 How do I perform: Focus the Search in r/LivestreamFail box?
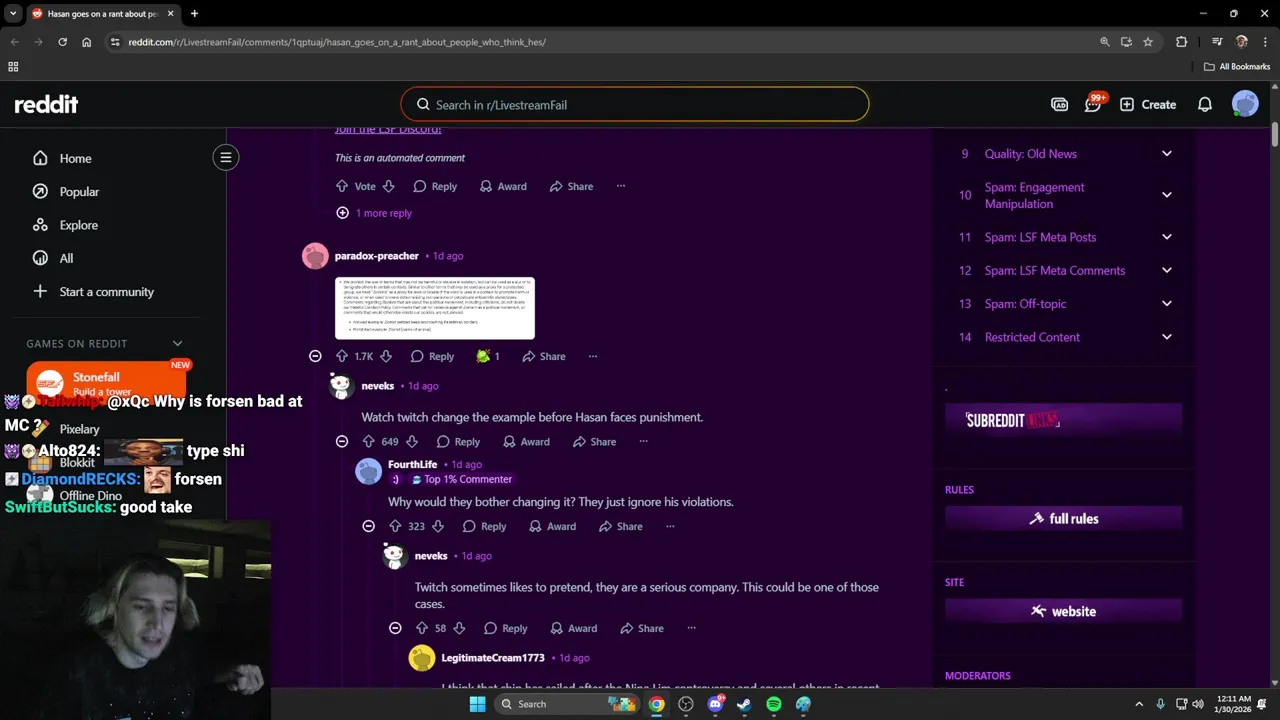tap(635, 105)
